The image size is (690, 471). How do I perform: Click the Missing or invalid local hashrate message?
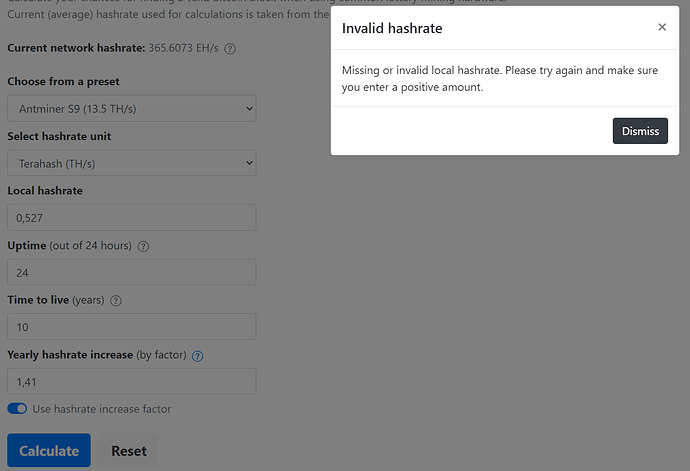(x=500, y=79)
